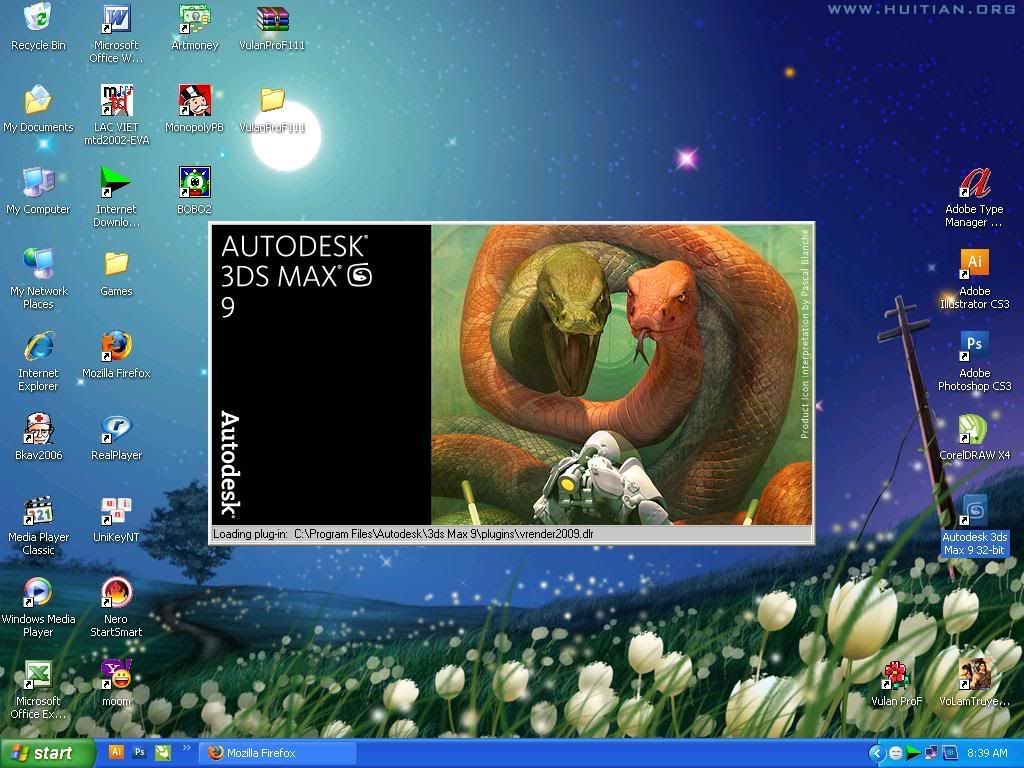Select the MonopolyPB desktop shortcut
1024x768 pixels.
pyautogui.click(x=195, y=109)
